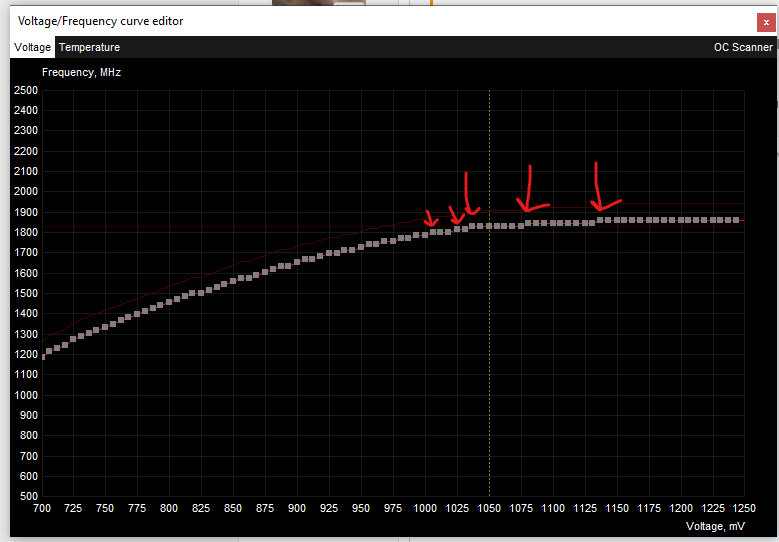Screen dimensions: 779x542
Task: Click the 875 voltage axis label
Action: tap(265, 508)
